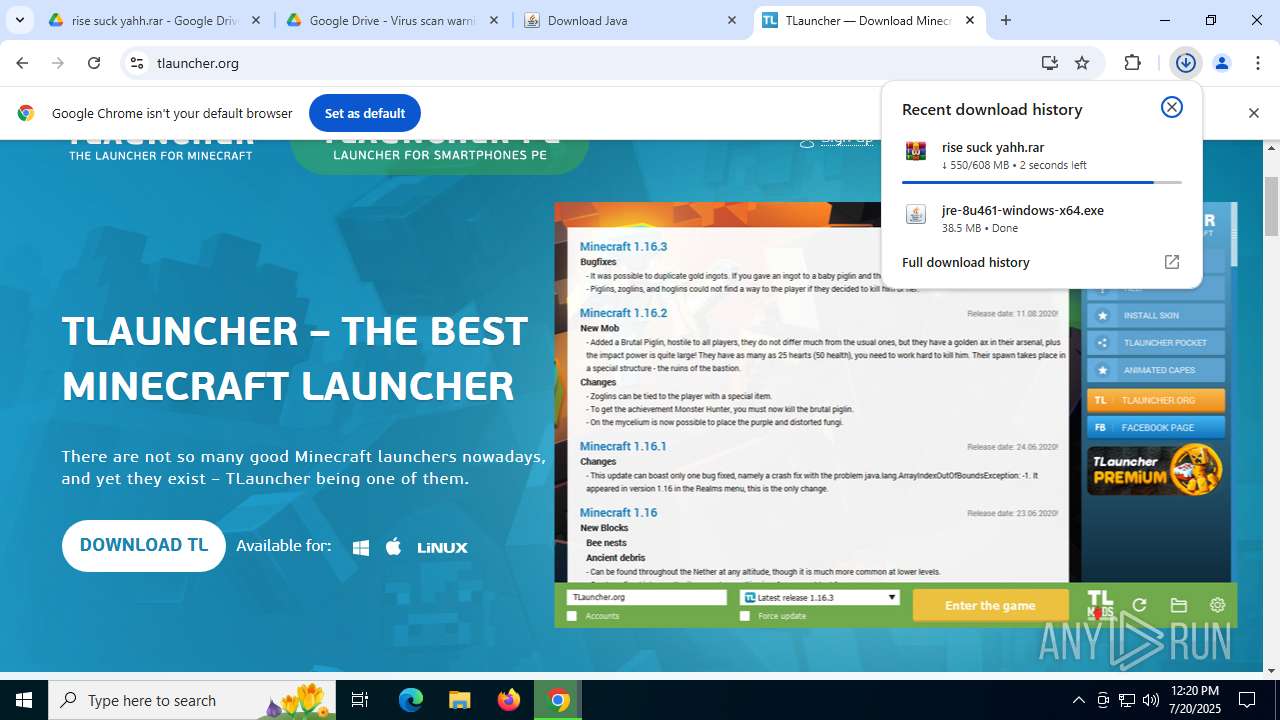Image resolution: width=1280 pixels, height=720 pixels.
Task: Click the INSTALL SKIN button
Action: [1156, 315]
